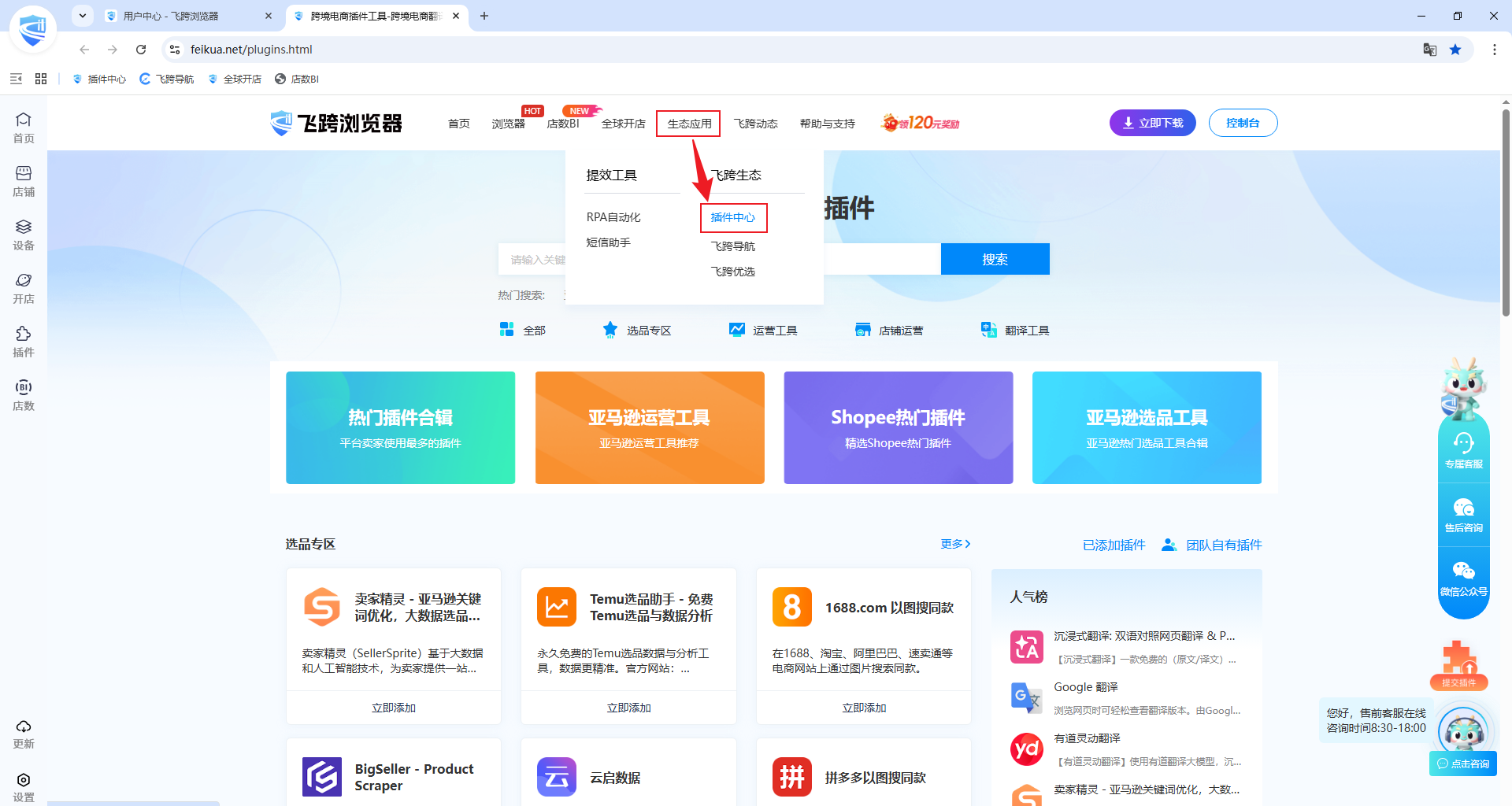Image resolution: width=1512 pixels, height=806 pixels.
Task: Select the 翻译工具 category tab
Action: point(1015,330)
